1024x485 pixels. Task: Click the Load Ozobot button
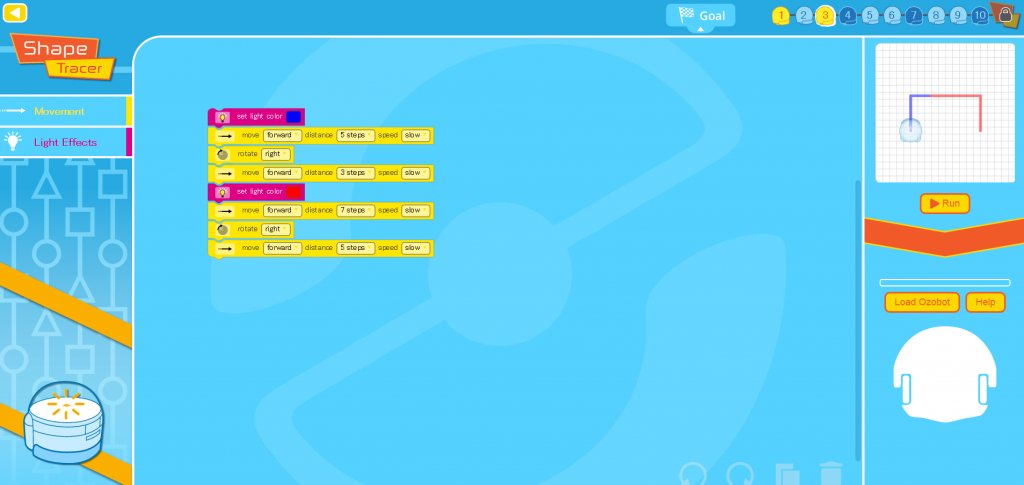pyautogui.click(x=921, y=302)
